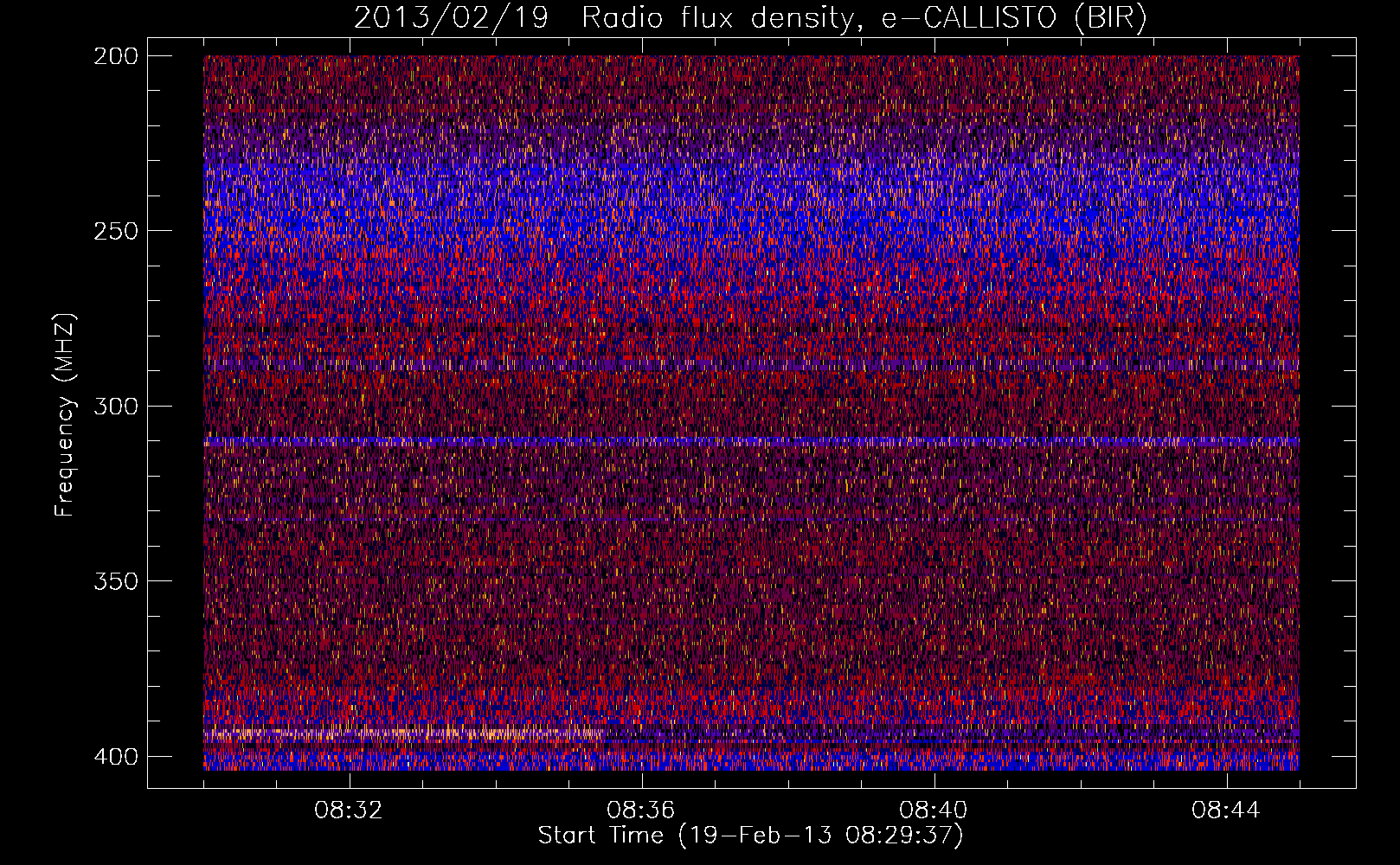Click the 'Frequency (MHZ)' axis label
1400x865 pixels.
(x=65, y=414)
